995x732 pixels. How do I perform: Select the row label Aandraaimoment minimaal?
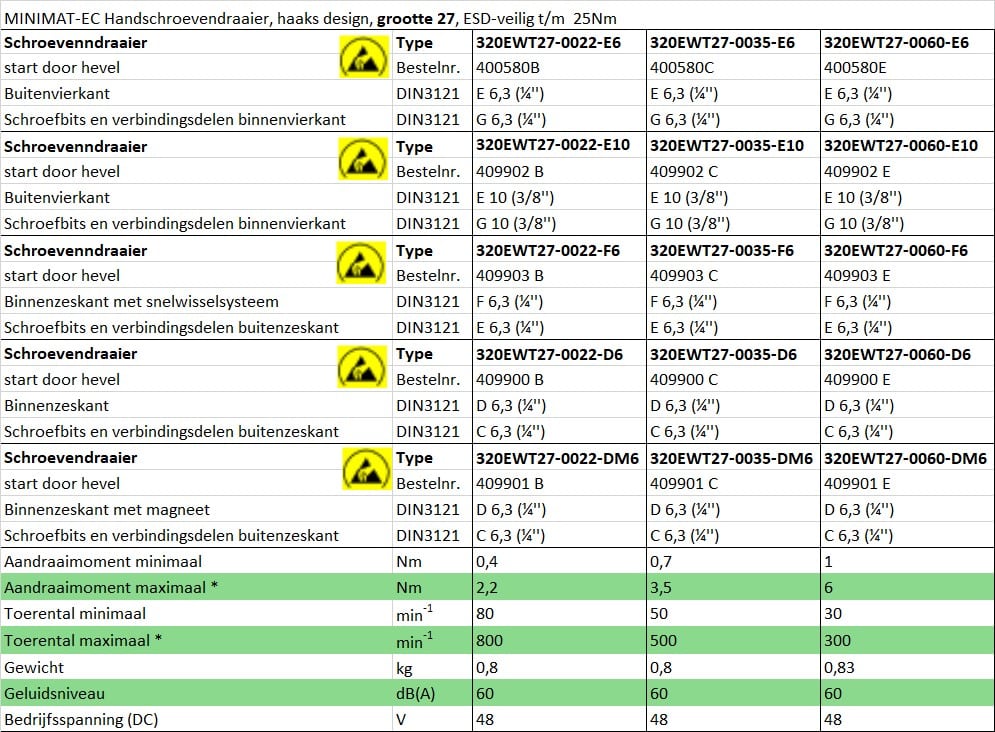pos(103,561)
